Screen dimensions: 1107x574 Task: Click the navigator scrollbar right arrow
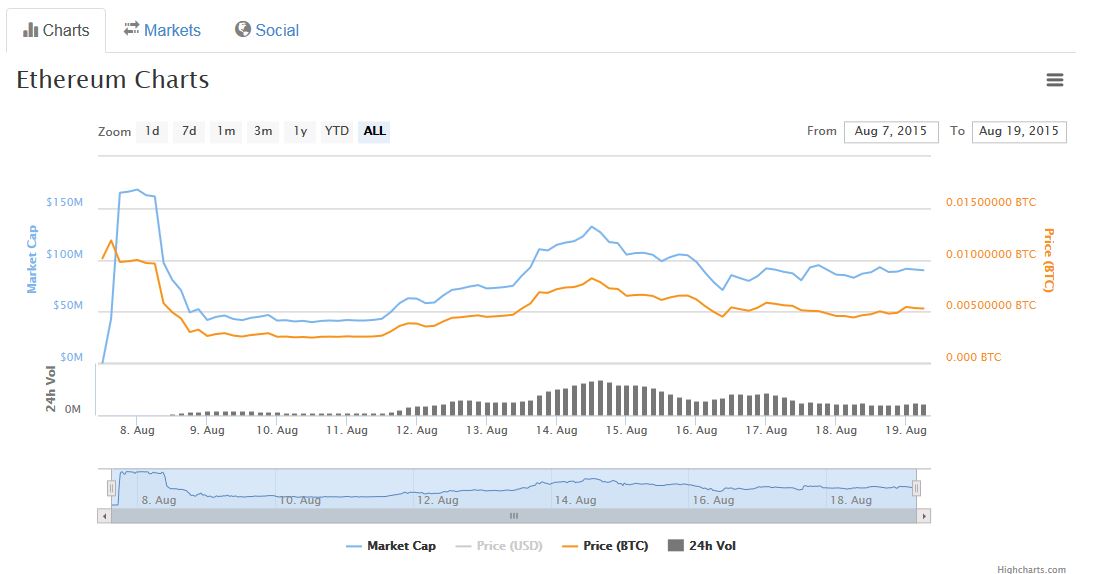point(923,516)
